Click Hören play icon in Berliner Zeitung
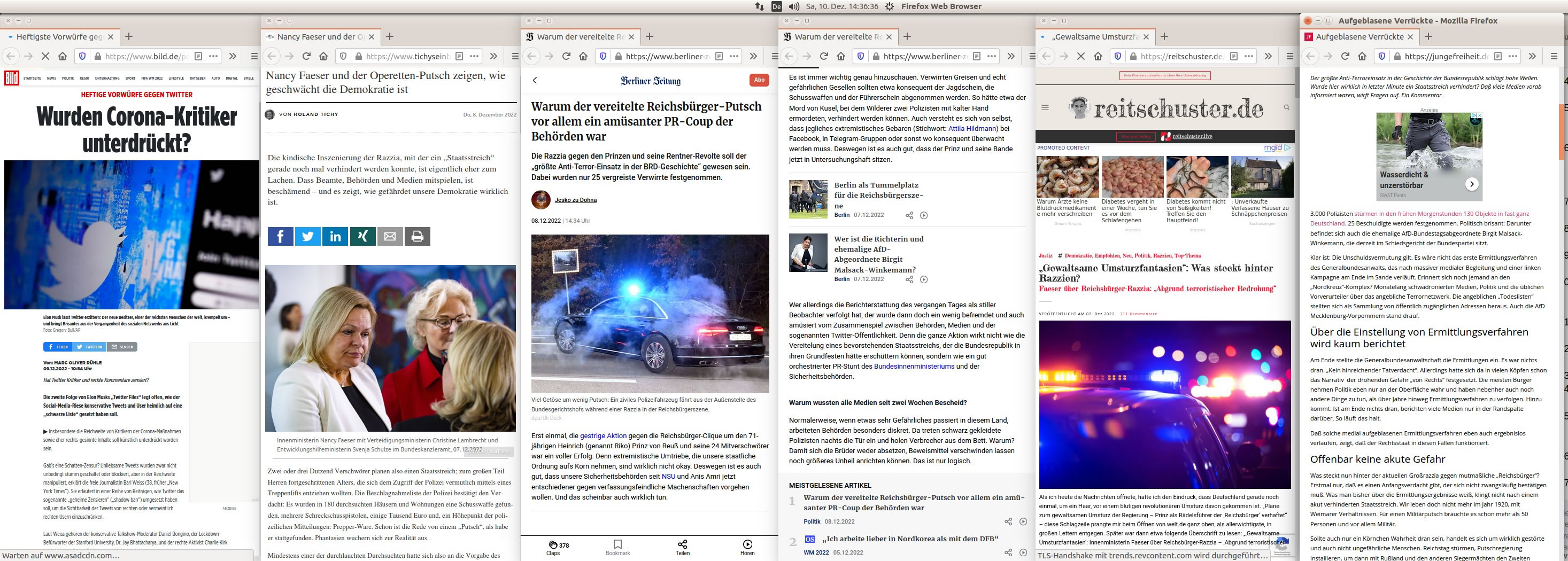 tap(747, 544)
